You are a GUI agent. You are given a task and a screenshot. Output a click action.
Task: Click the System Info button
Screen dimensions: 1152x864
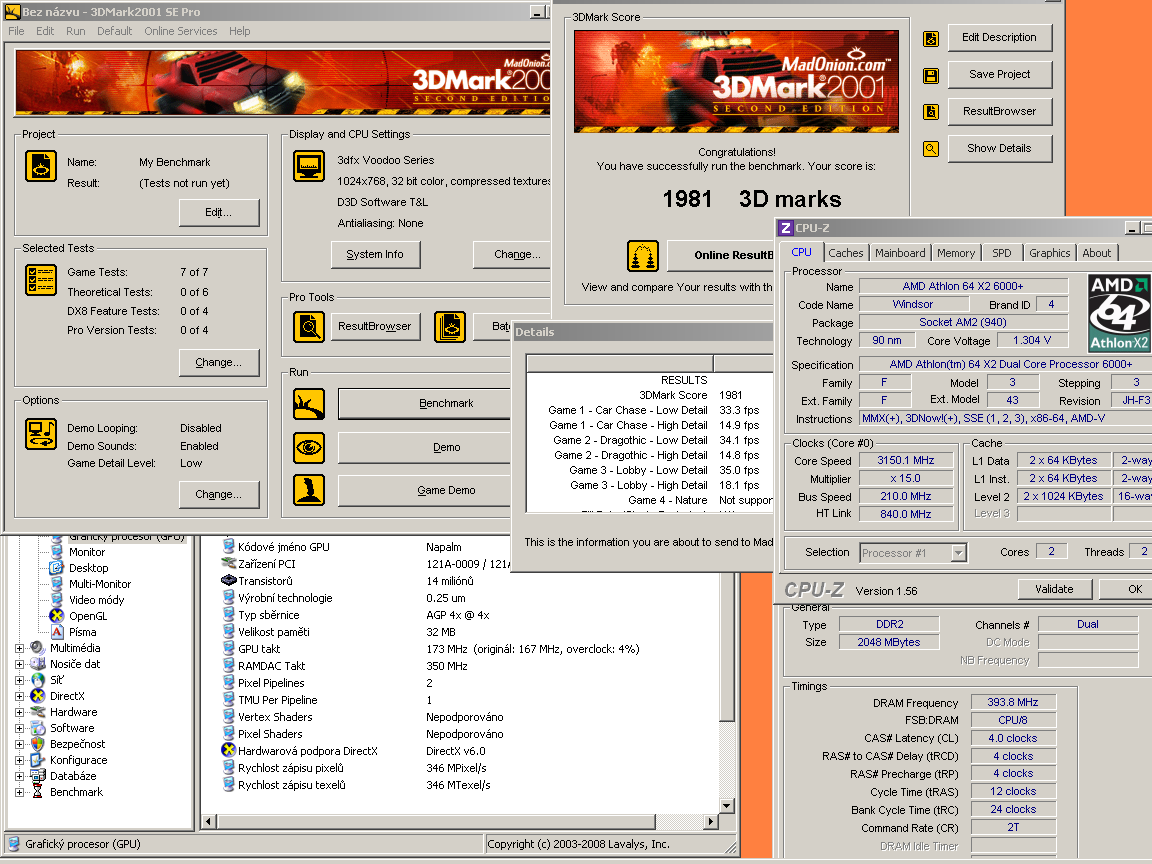coord(375,254)
